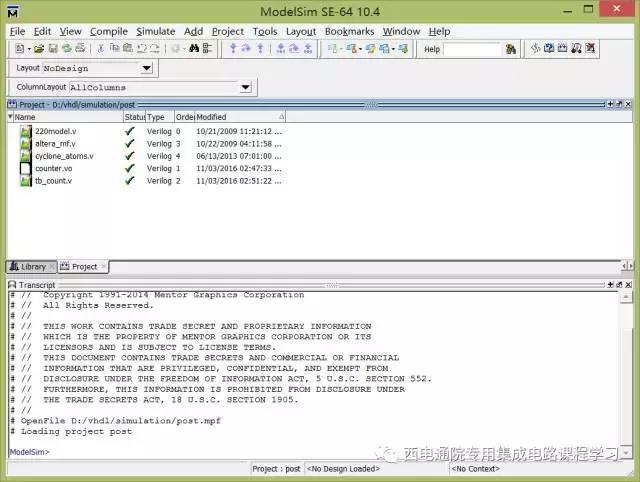
Task: Click the second blue step-over arrow icon
Action: click(x=246, y=49)
